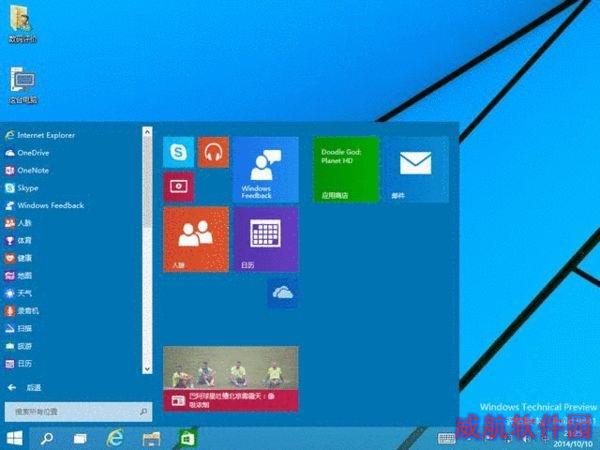Open the 体育 (Sports) app entry
Viewport: 600px width, 450px height.
18,240
